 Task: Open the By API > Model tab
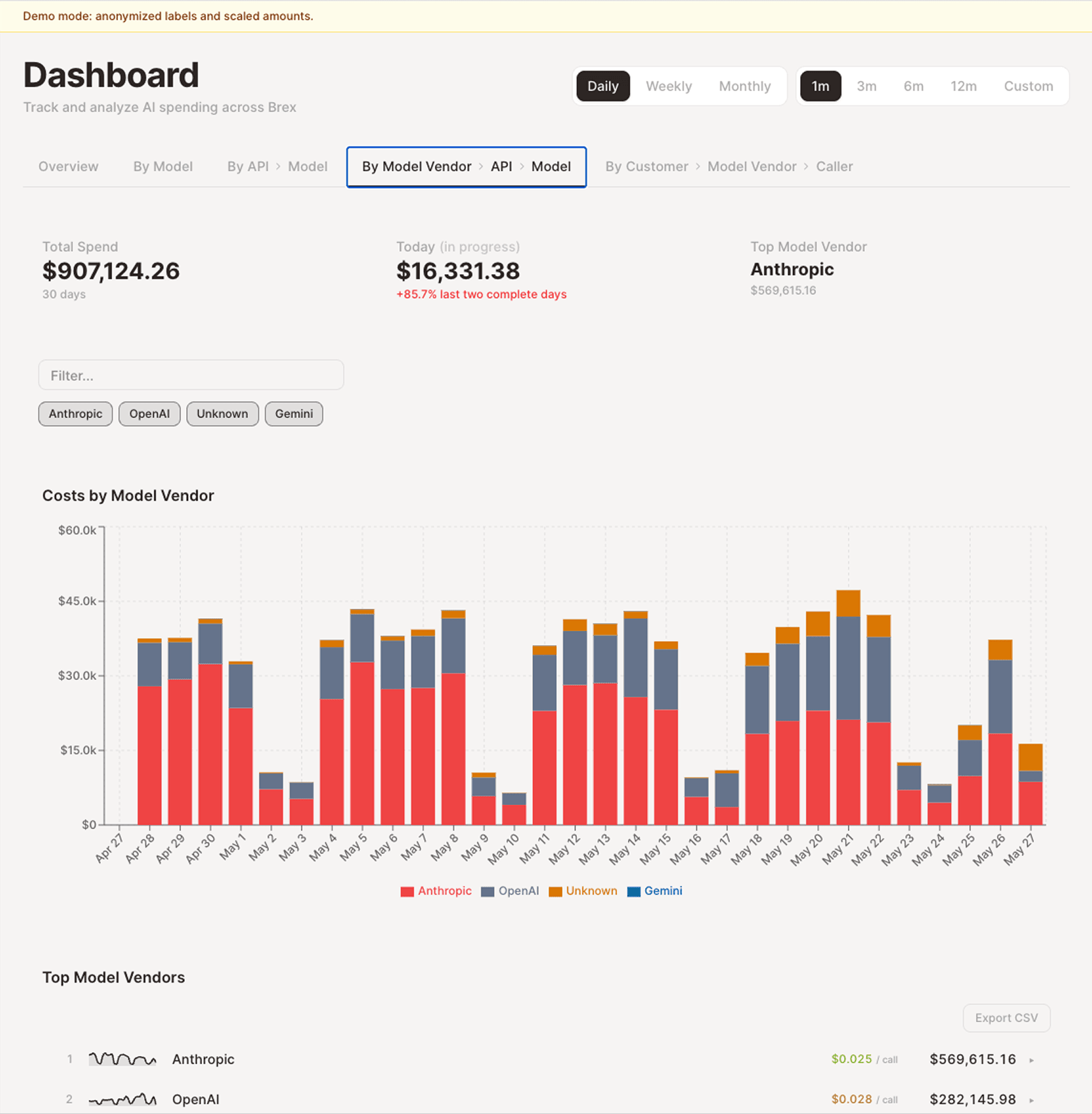(x=277, y=166)
